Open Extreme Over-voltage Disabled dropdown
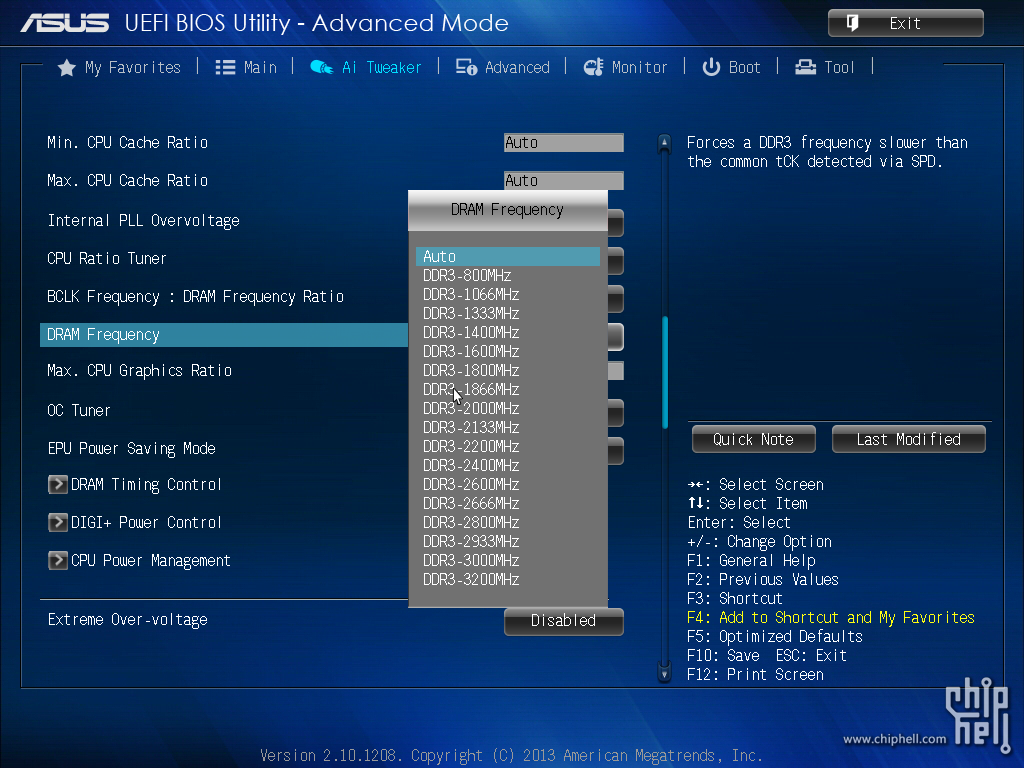1024x768 pixels. (564, 620)
